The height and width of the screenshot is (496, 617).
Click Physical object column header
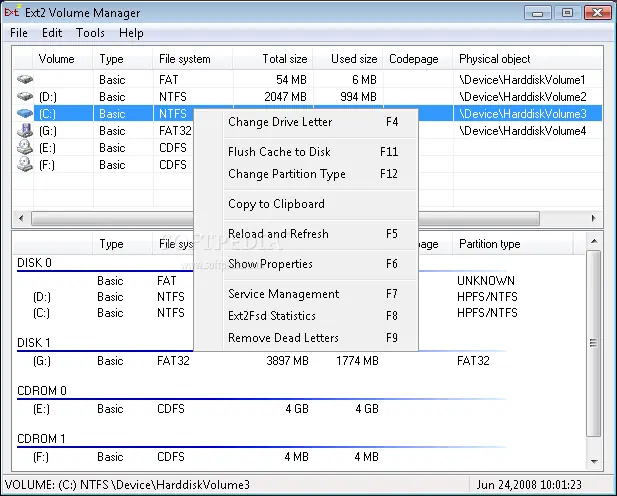tap(528, 59)
